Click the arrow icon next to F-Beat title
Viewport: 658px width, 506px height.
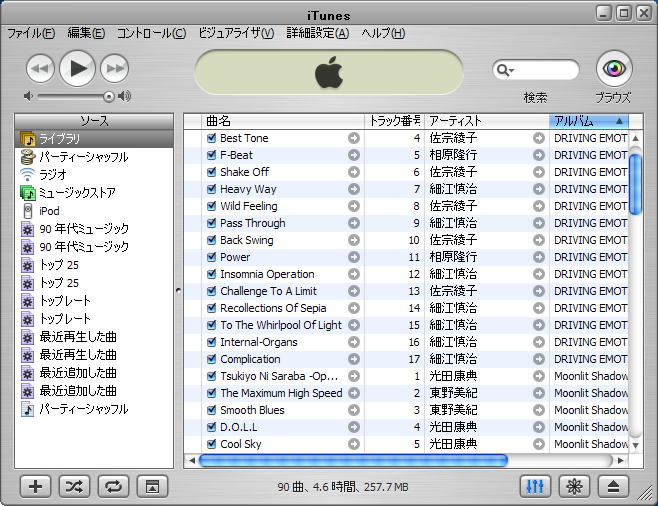coord(354,155)
